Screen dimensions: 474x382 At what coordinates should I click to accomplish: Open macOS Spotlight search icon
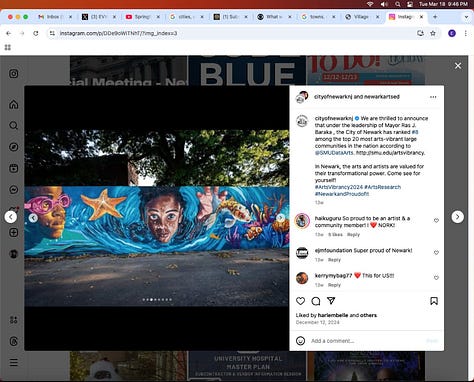click(398, 4)
